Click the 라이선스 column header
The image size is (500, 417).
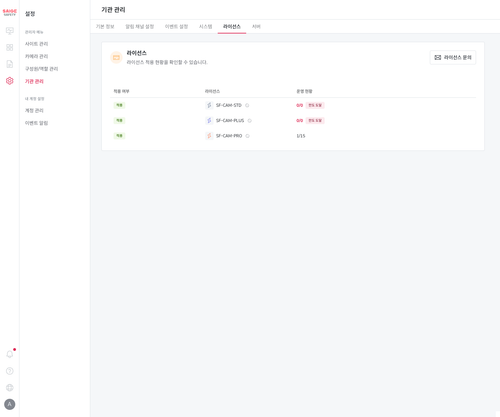(212, 91)
